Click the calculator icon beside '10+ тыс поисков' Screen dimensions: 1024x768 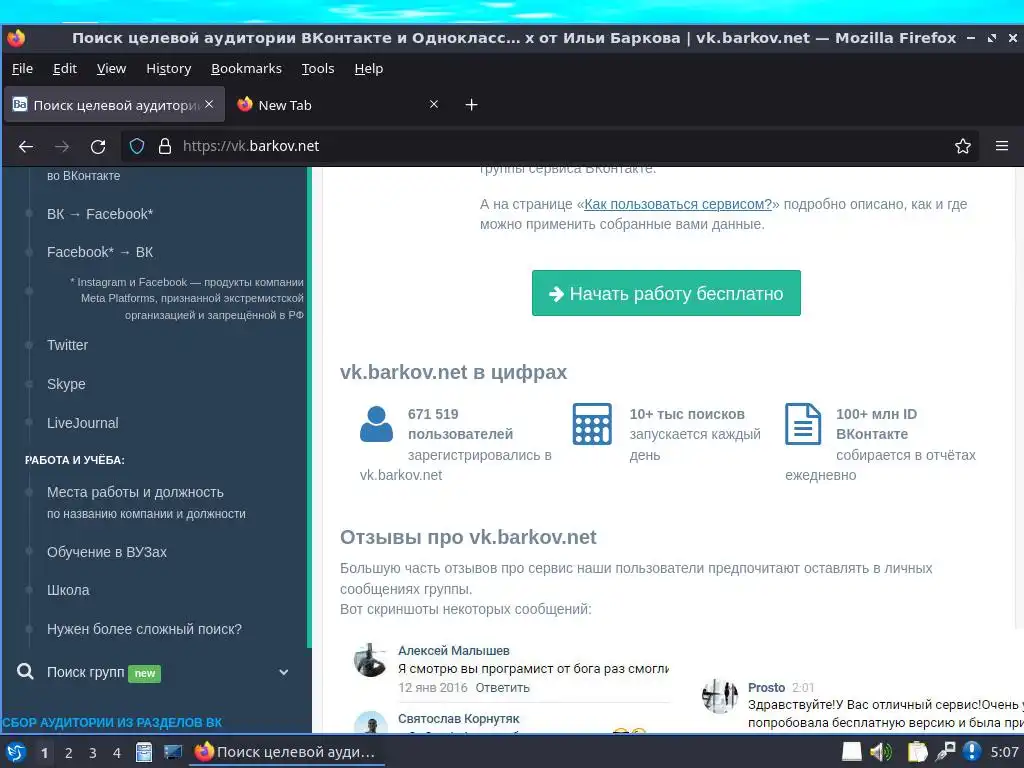click(592, 424)
